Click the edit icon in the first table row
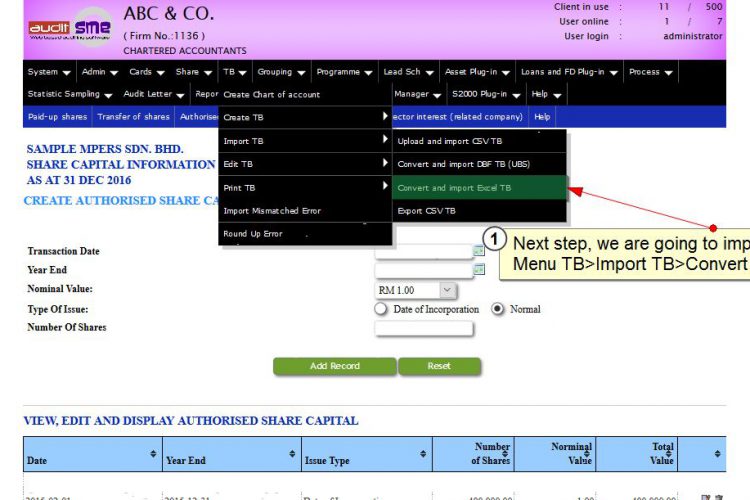Image resolution: width=750 pixels, height=500 pixels. pyautogui.click(x=706, y=498)
